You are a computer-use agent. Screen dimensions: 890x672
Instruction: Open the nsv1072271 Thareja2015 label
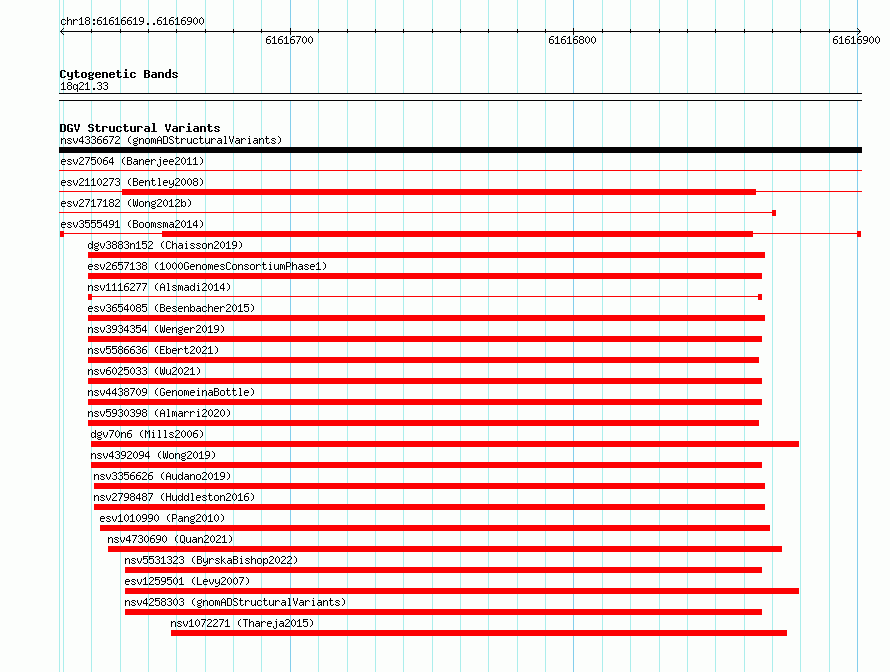click(242, 623)
